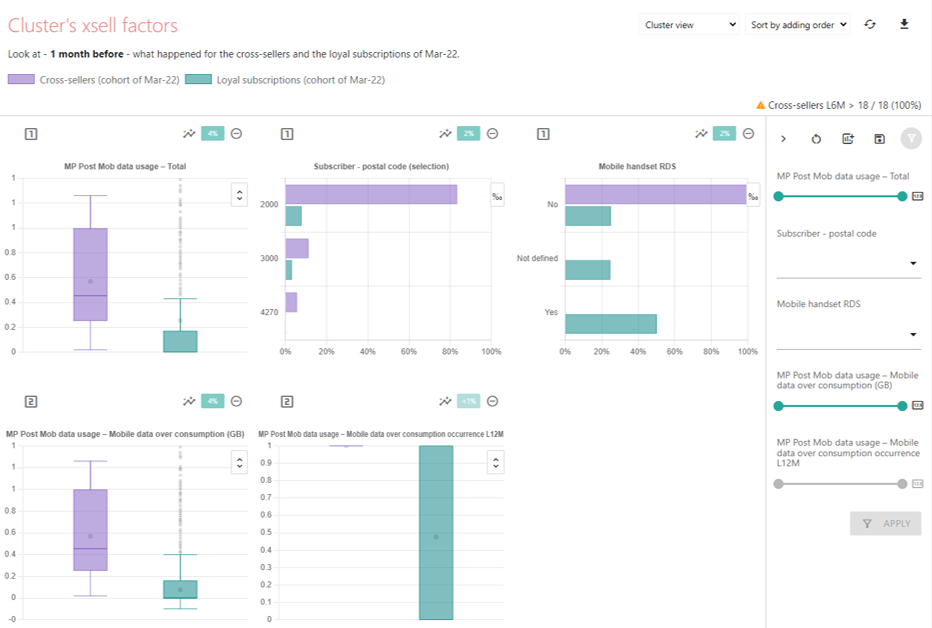Remove the postal code chart
Viewport: 932px width, 628px height.
tap(492, 134)
